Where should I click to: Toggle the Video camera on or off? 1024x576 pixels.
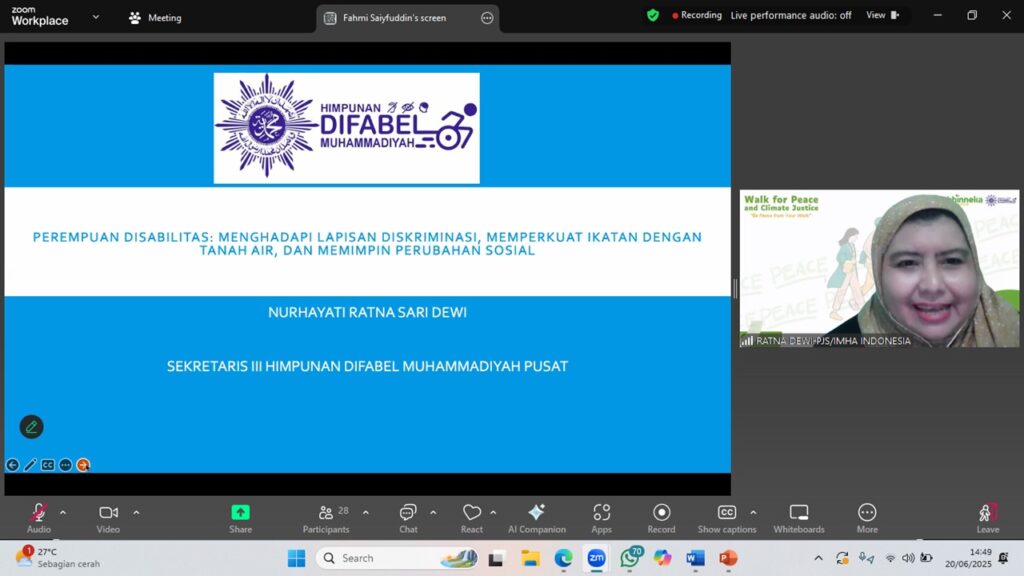pyautogui.click(x=108, y=519)
